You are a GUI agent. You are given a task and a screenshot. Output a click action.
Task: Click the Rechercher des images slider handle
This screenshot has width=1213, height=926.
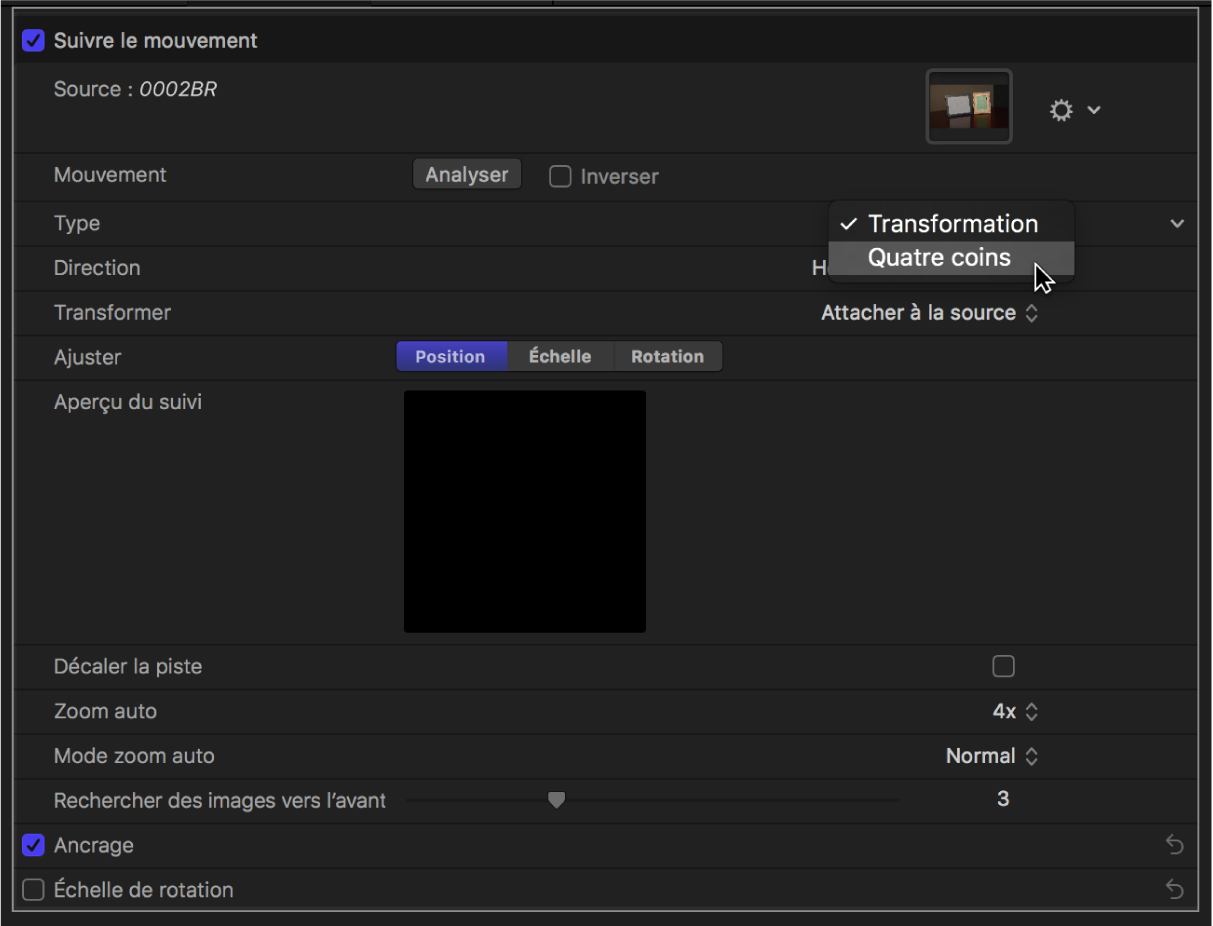point(557,800)
